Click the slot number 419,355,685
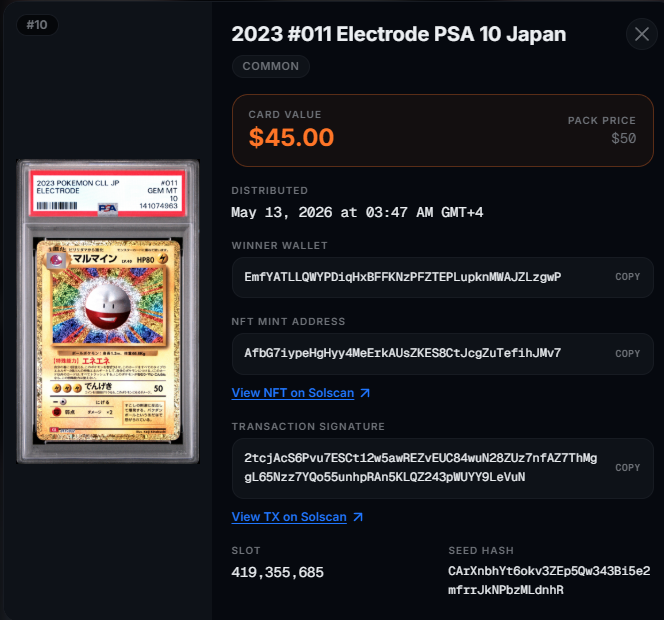664x621 pixels. coord(277,573)
